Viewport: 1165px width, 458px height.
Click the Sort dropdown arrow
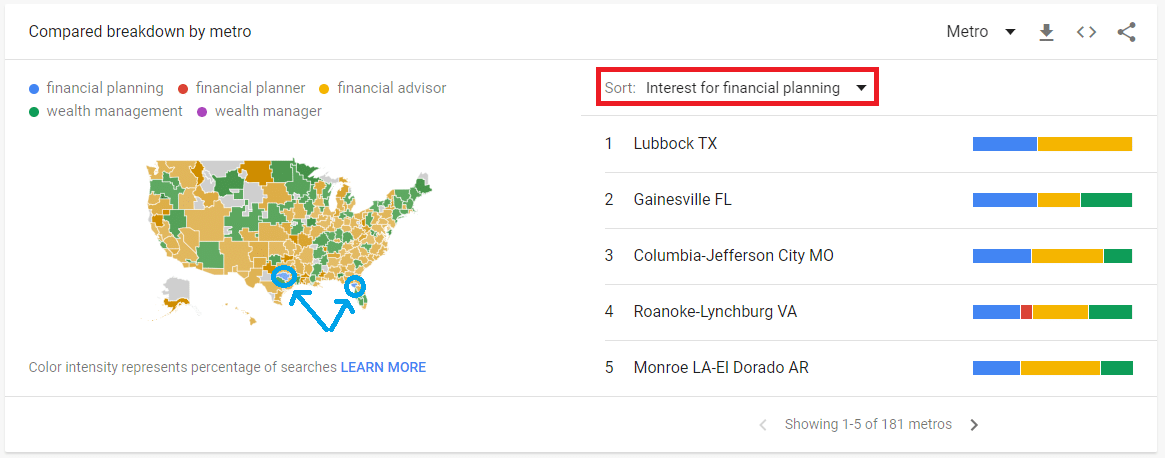pyautogui.click(x=861, y=88)
